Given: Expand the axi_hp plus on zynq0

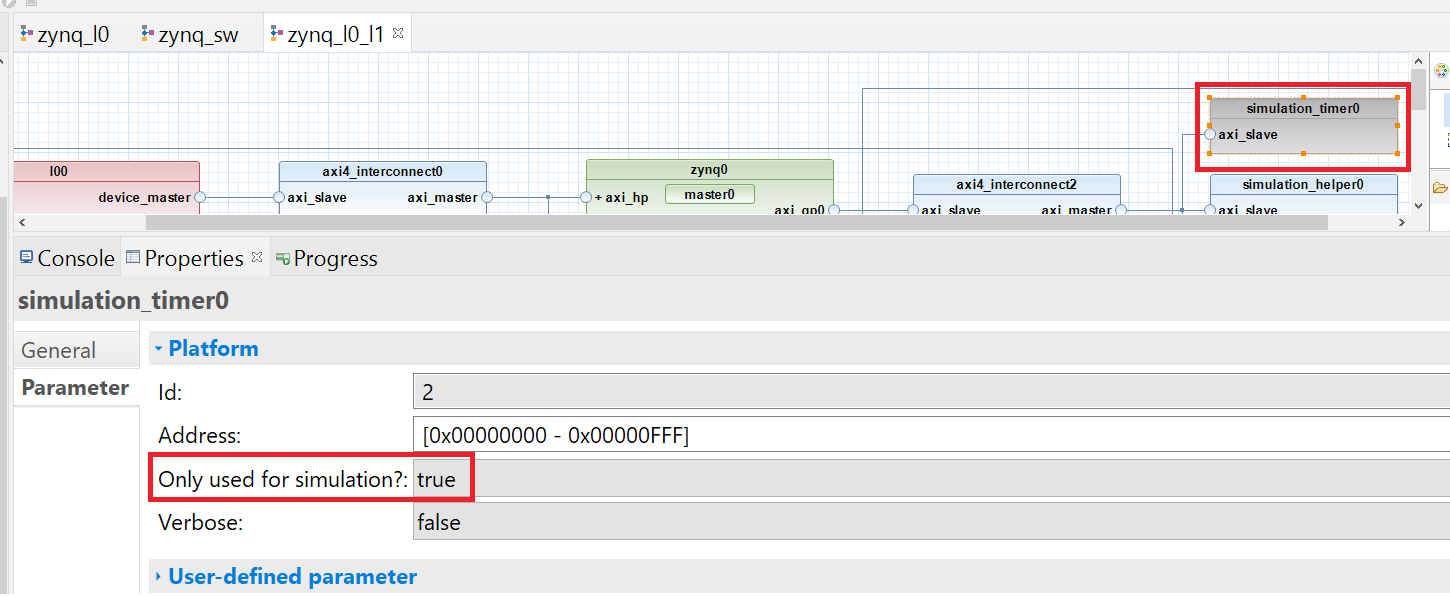Looking at the screenshot, I should pyautogui.click(x=599, y=197).
